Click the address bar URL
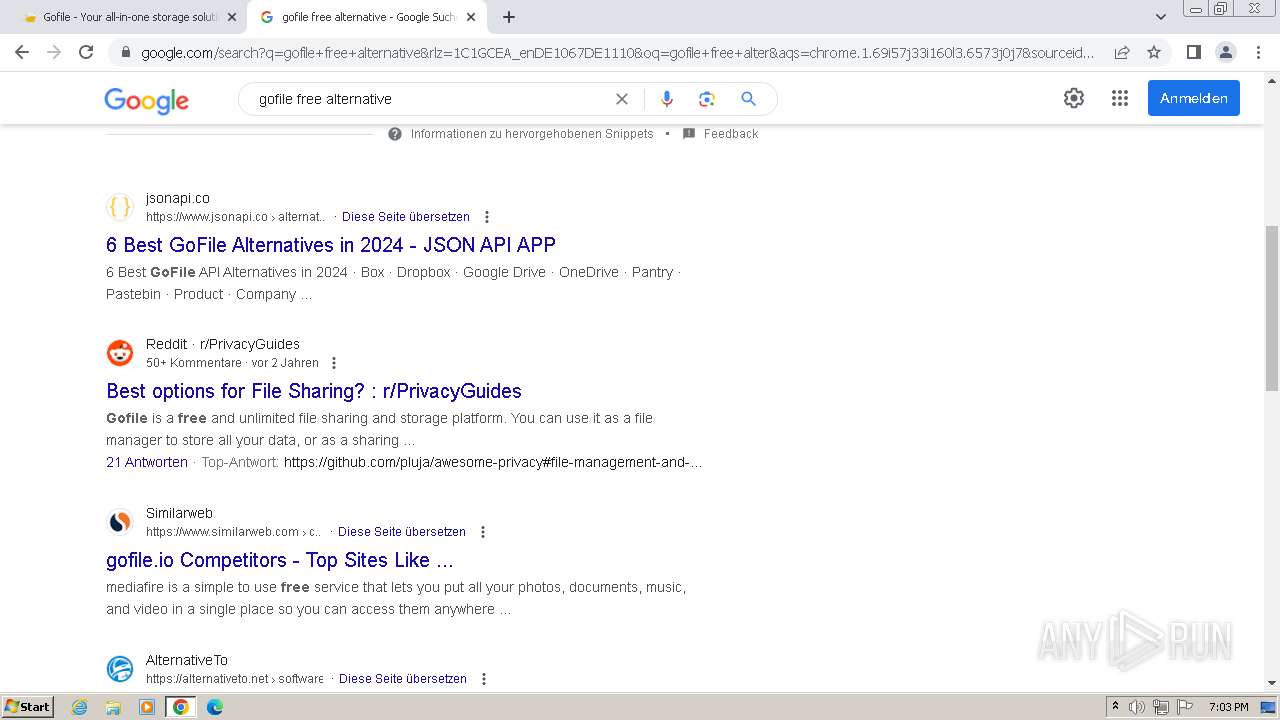The width and height of the screenshot is (1280, 720). (617, 52)
